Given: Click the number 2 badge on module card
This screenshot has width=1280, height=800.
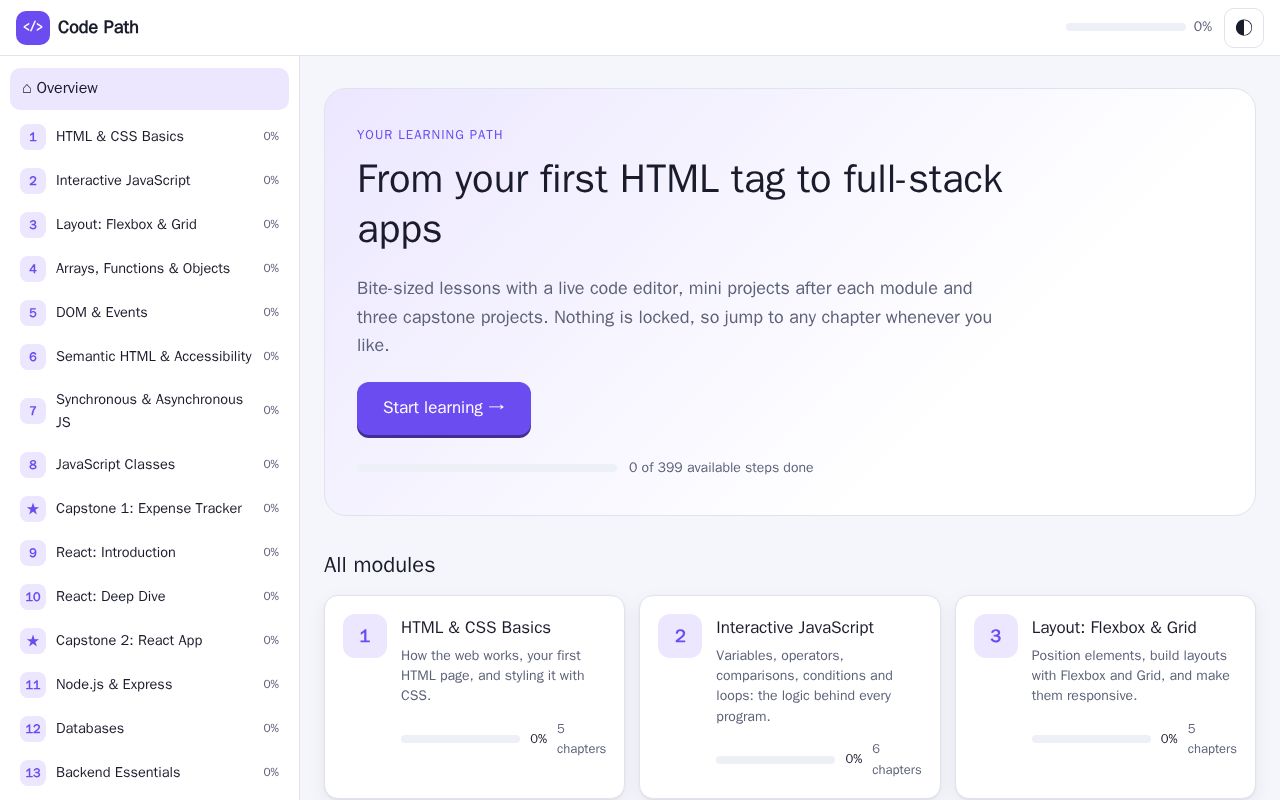Looking at the screenshot, I should click(680, 636).
